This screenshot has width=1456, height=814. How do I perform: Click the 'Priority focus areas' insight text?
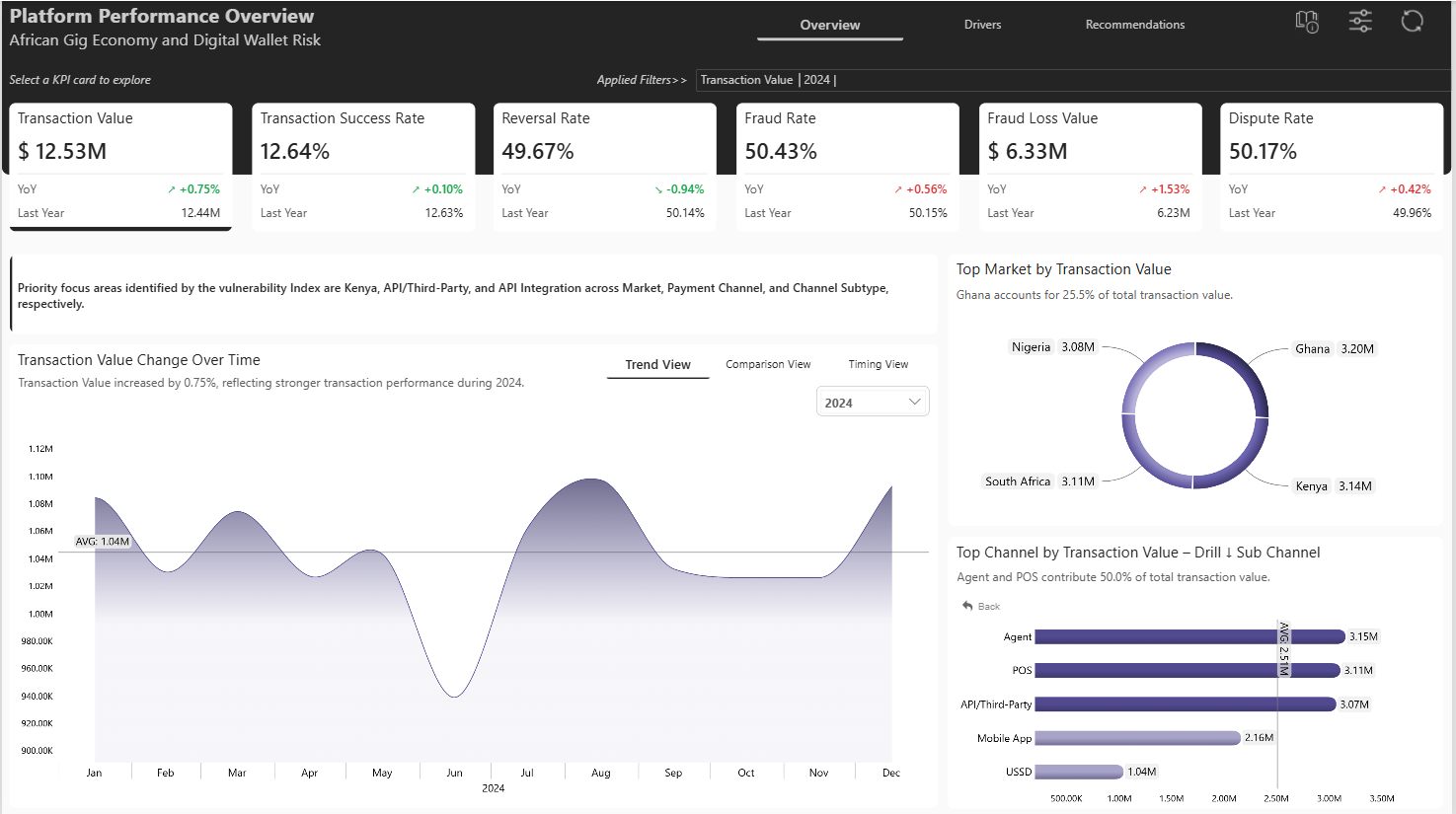point(453,296)
